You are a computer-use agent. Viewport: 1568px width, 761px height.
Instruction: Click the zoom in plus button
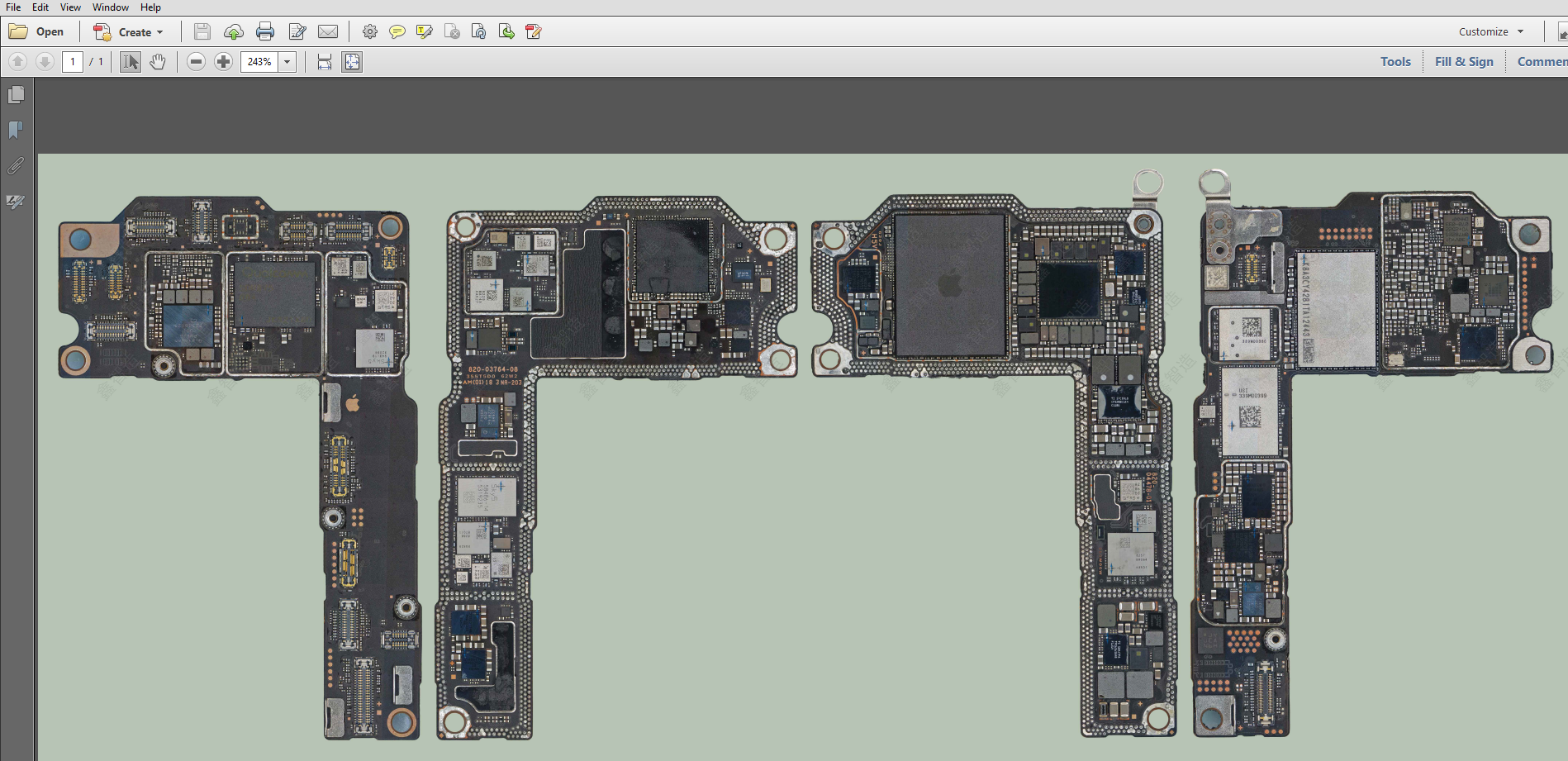point(223,62)
